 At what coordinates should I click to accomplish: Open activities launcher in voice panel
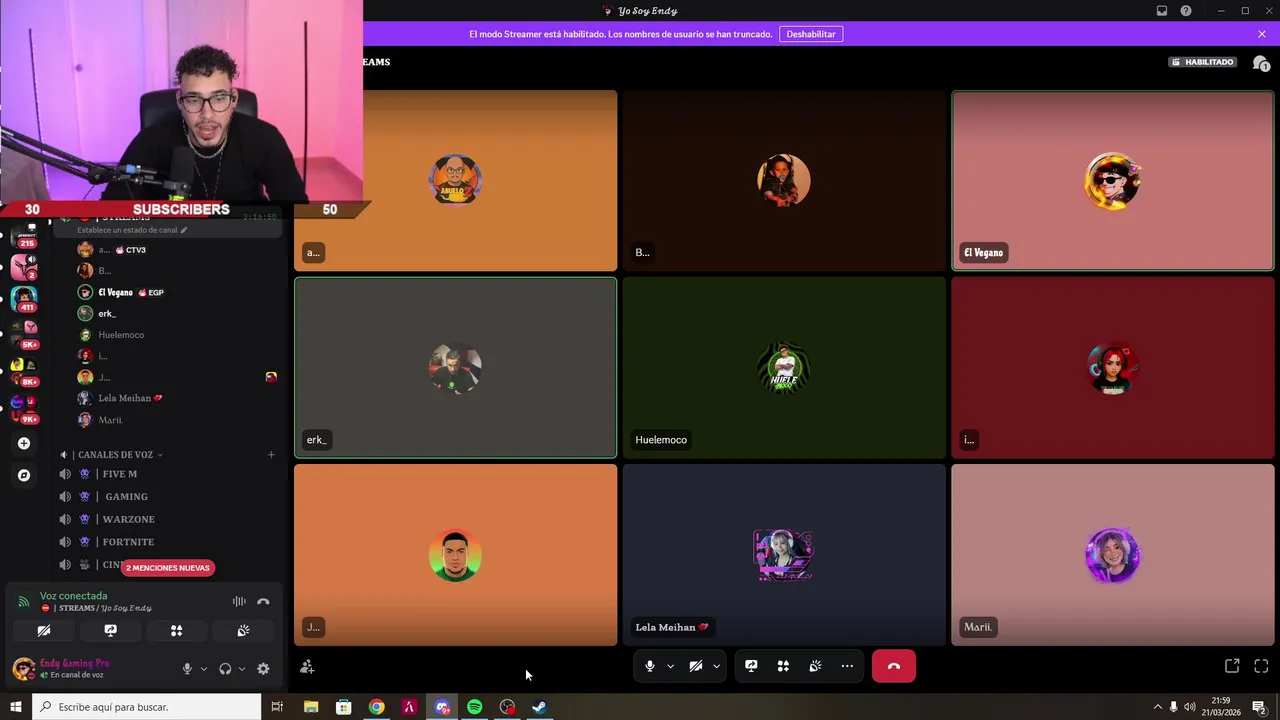tap(176, 631)
